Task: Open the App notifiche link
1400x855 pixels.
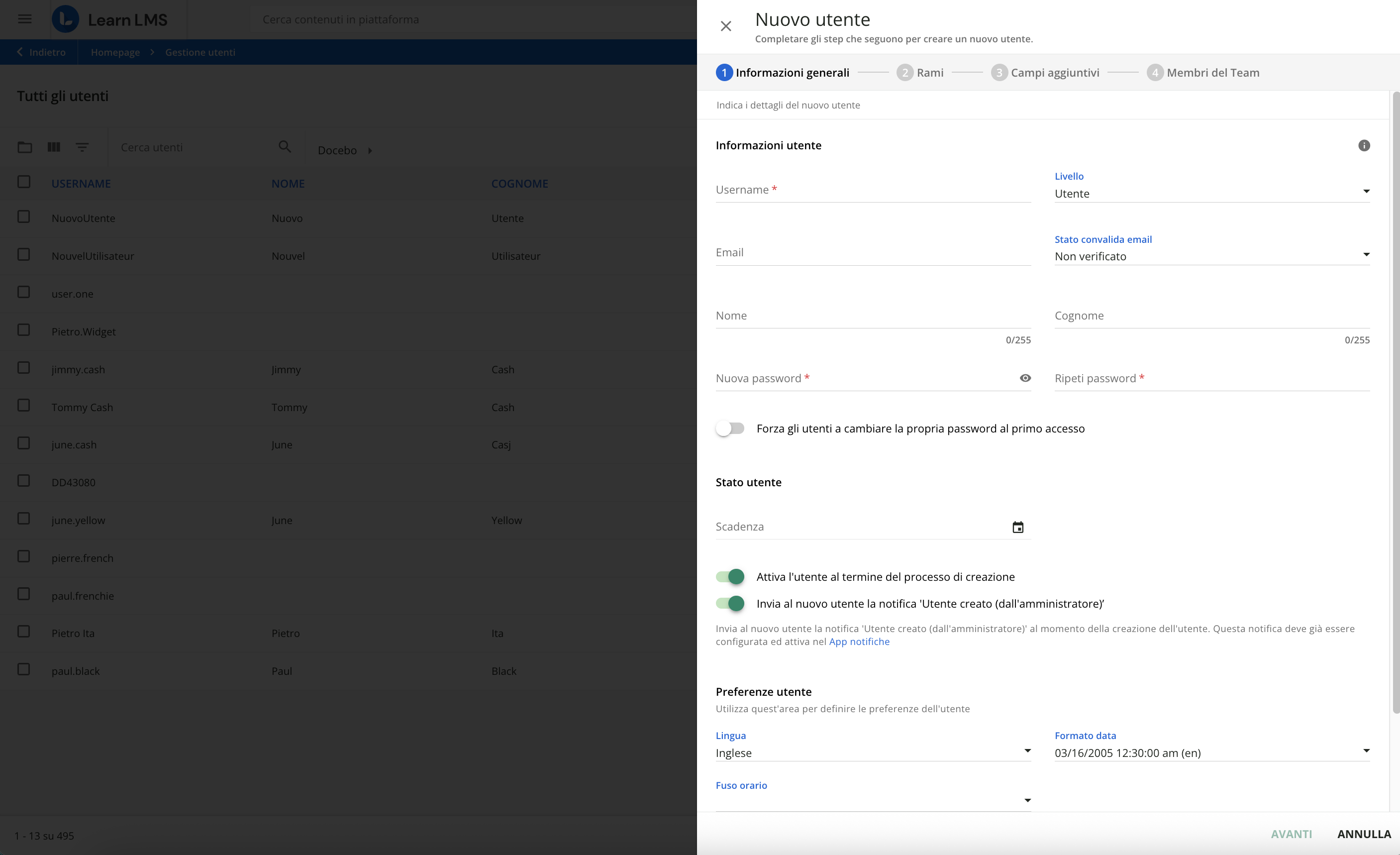Action: coord(859,641)
